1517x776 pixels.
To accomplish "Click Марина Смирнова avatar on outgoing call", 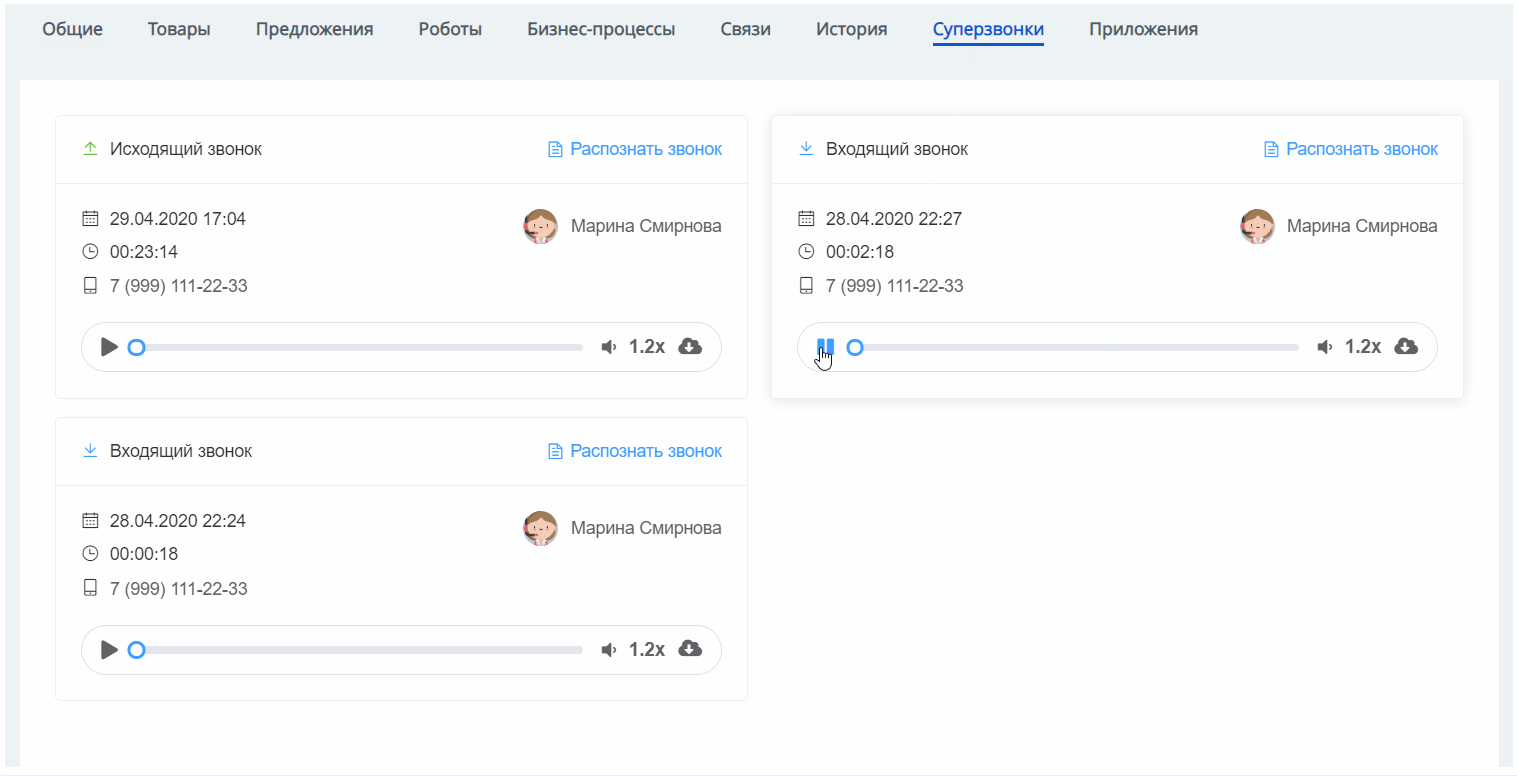I will pos(541,226).
